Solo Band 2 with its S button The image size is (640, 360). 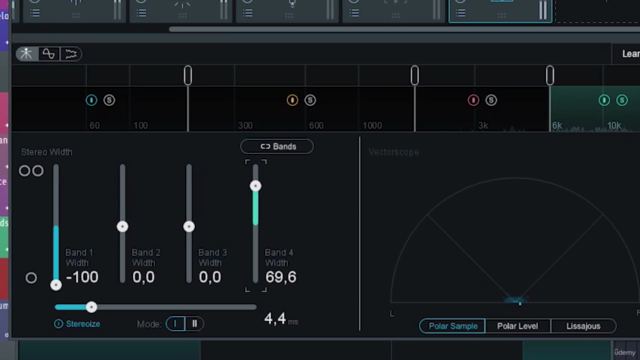(310, 100)
